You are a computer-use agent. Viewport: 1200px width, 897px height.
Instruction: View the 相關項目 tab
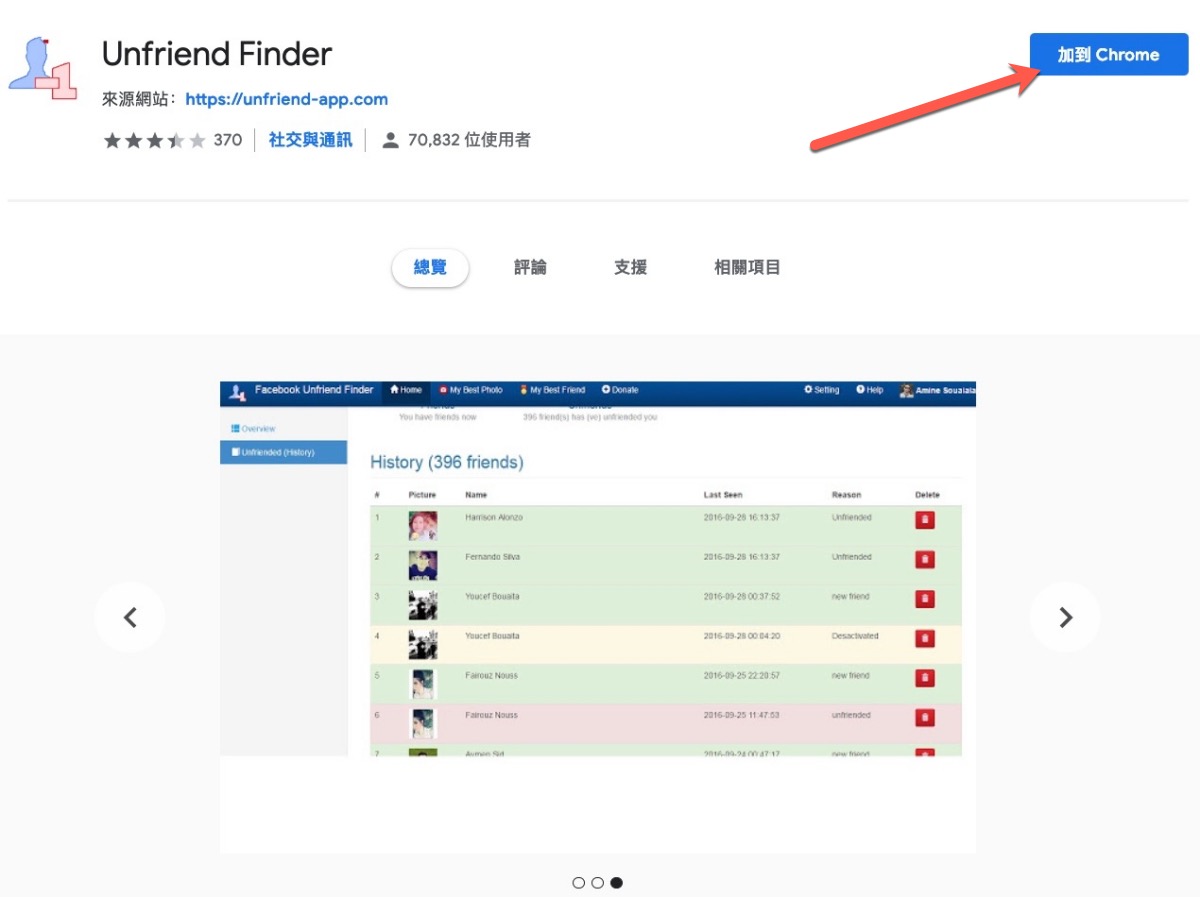[x=747, y=268]
